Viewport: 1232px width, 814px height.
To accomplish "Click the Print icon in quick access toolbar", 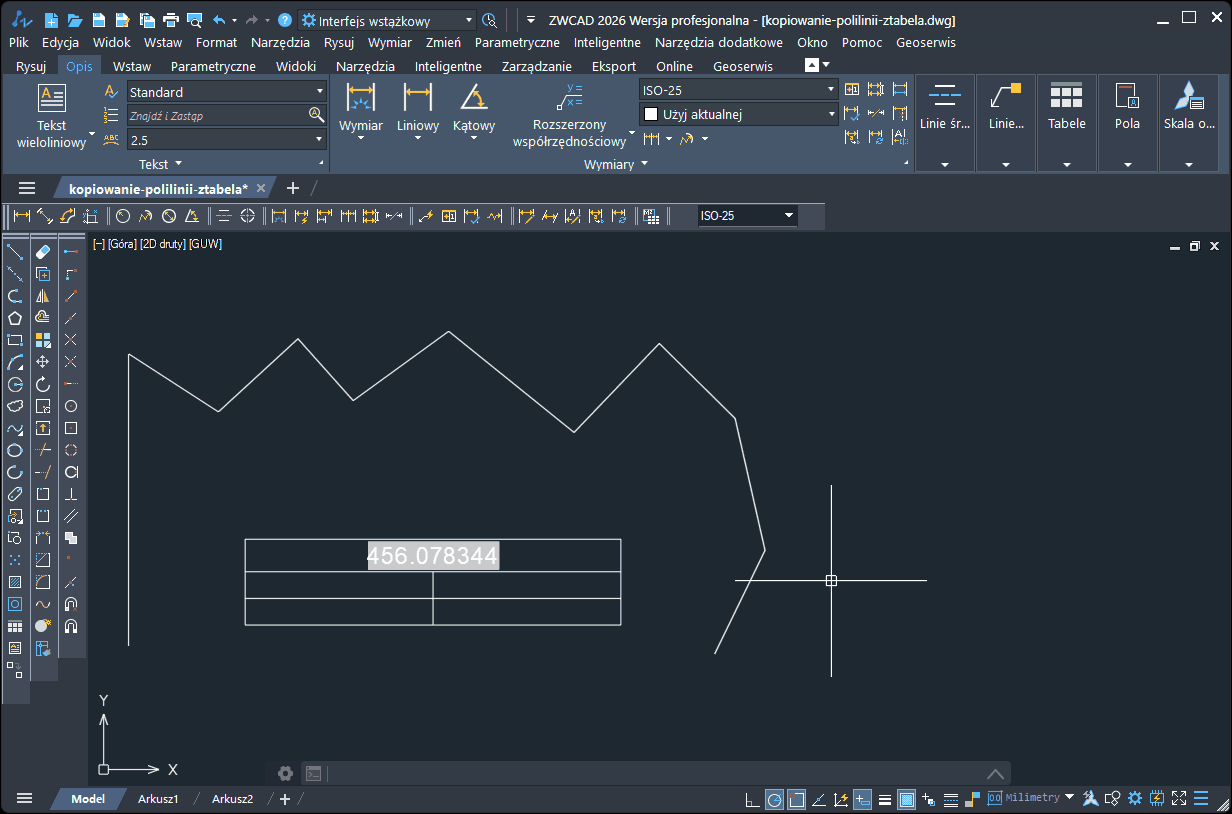I will click(x=171, y=20).
